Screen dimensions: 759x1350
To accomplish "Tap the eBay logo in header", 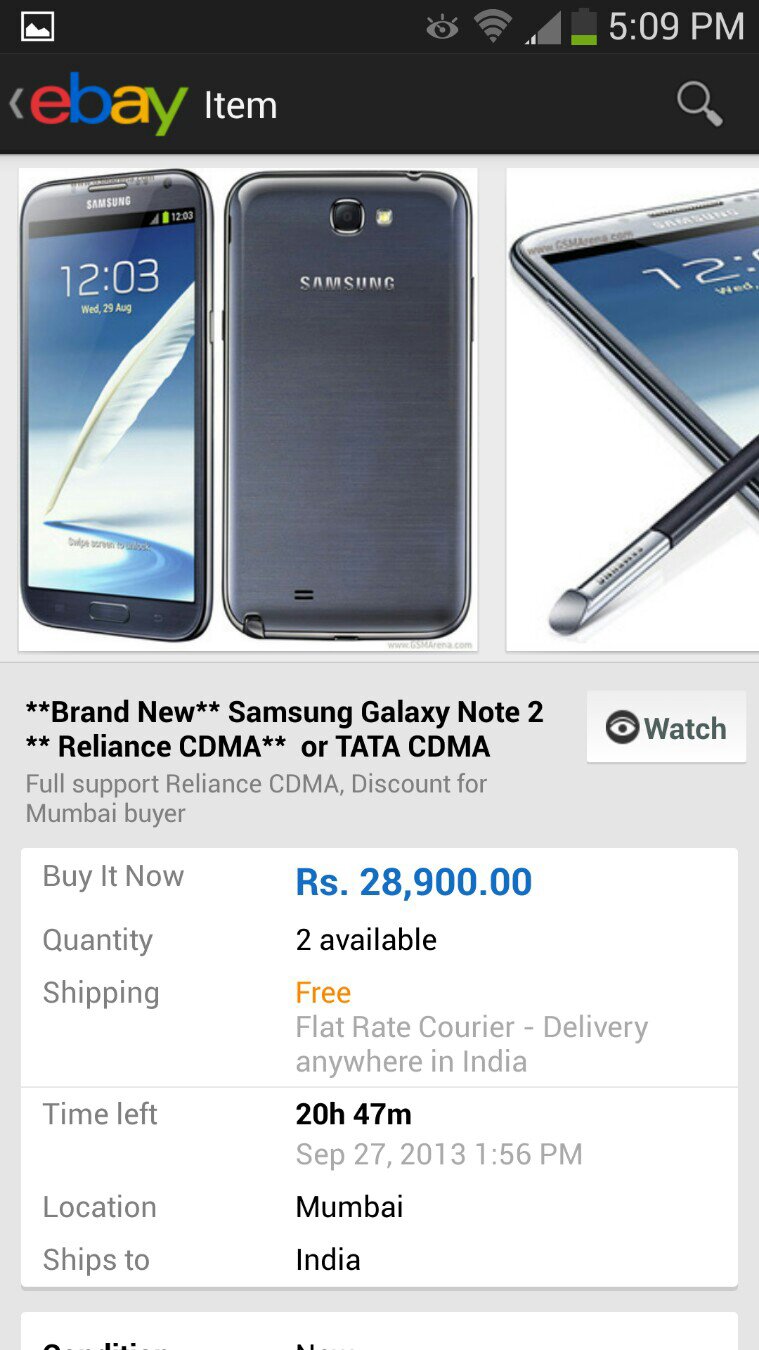I will pos(109,104).
